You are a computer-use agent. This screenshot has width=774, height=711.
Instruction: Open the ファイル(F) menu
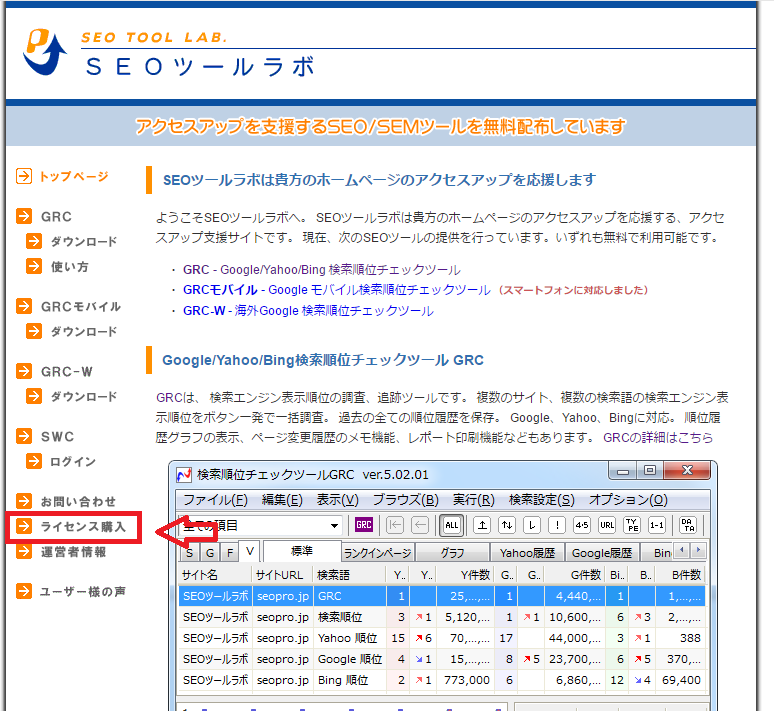tap(215, 500)
